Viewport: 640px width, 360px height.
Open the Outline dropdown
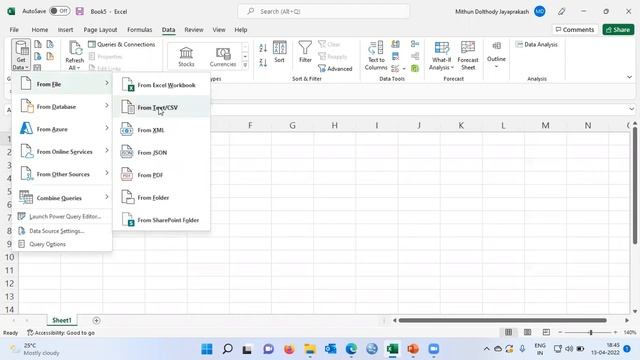click(496, 55)
